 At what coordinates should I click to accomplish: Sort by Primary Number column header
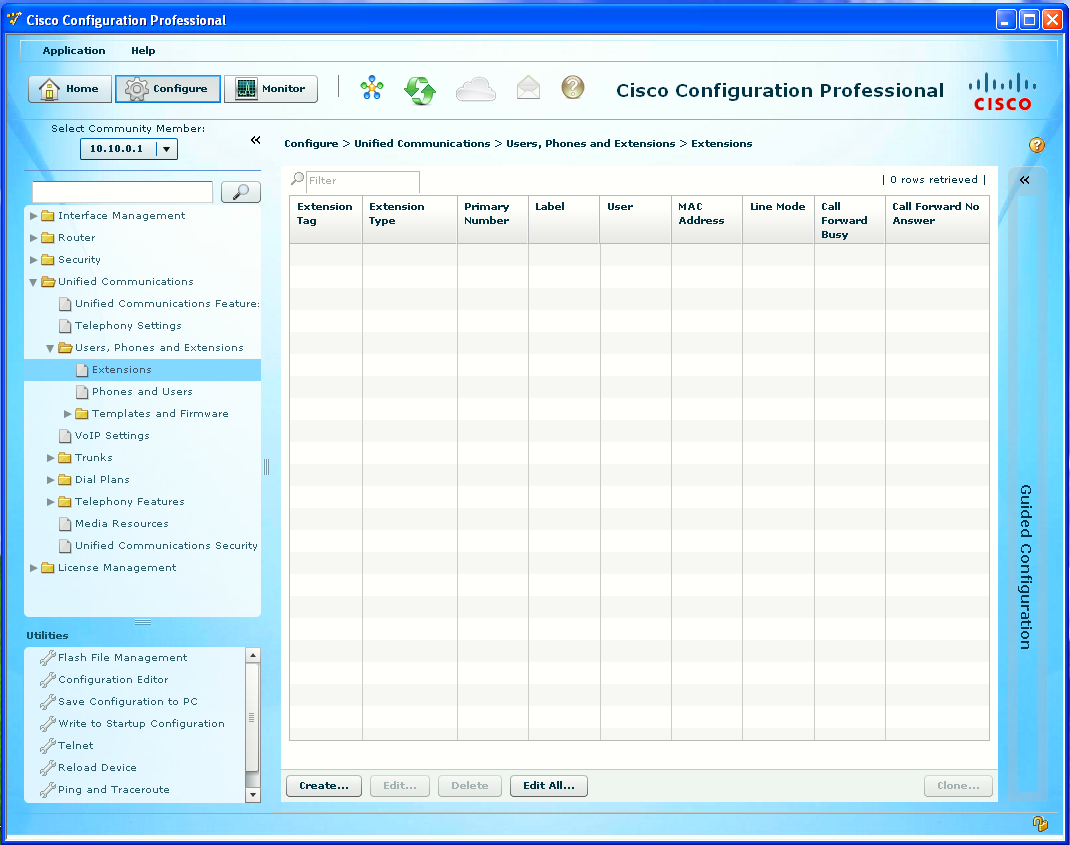493,220
